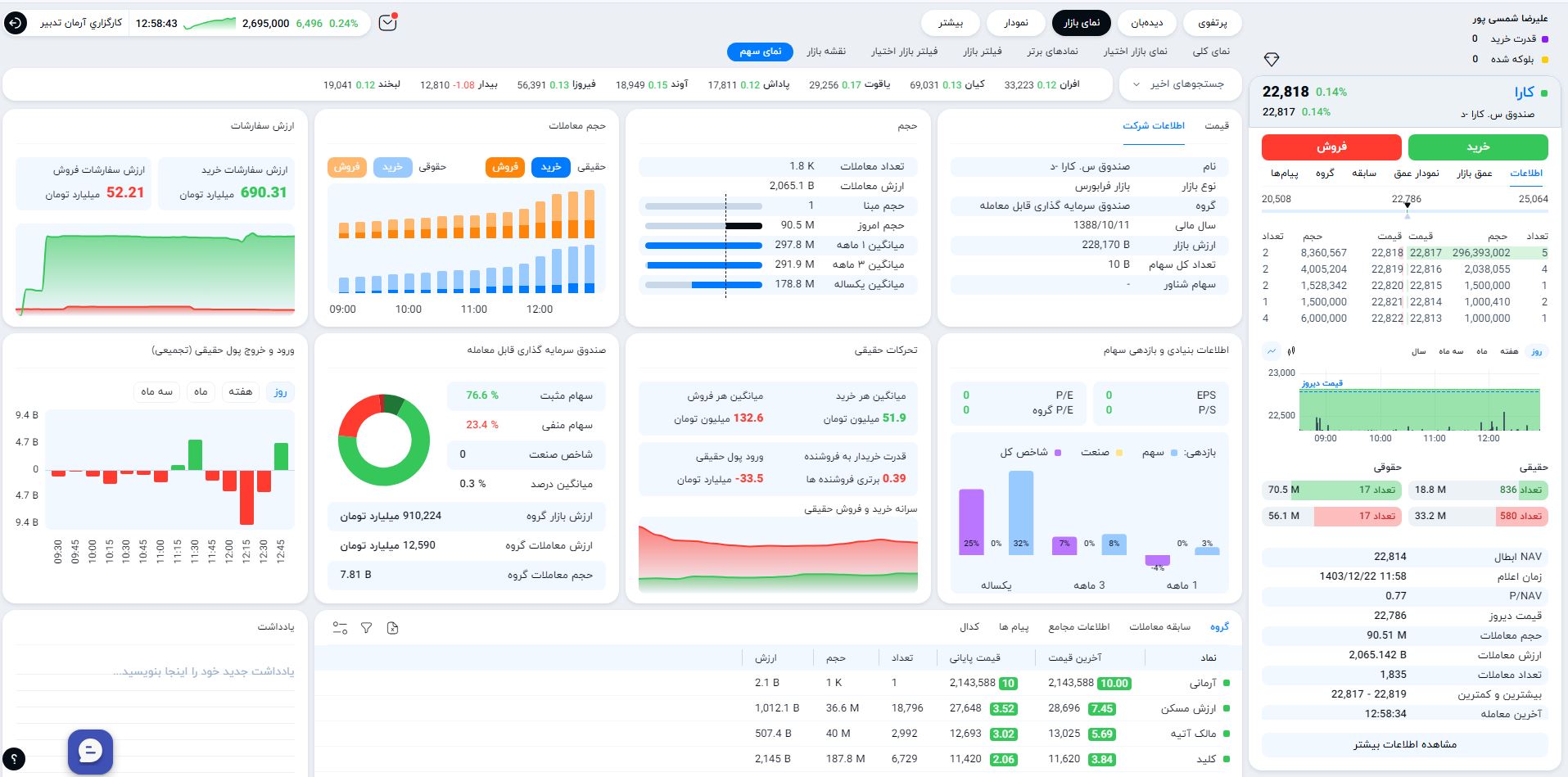This screenshot has width=1568, height=777.
Task: Switch the کارا price chart to line chart icon
Action: pos(1272,350)
